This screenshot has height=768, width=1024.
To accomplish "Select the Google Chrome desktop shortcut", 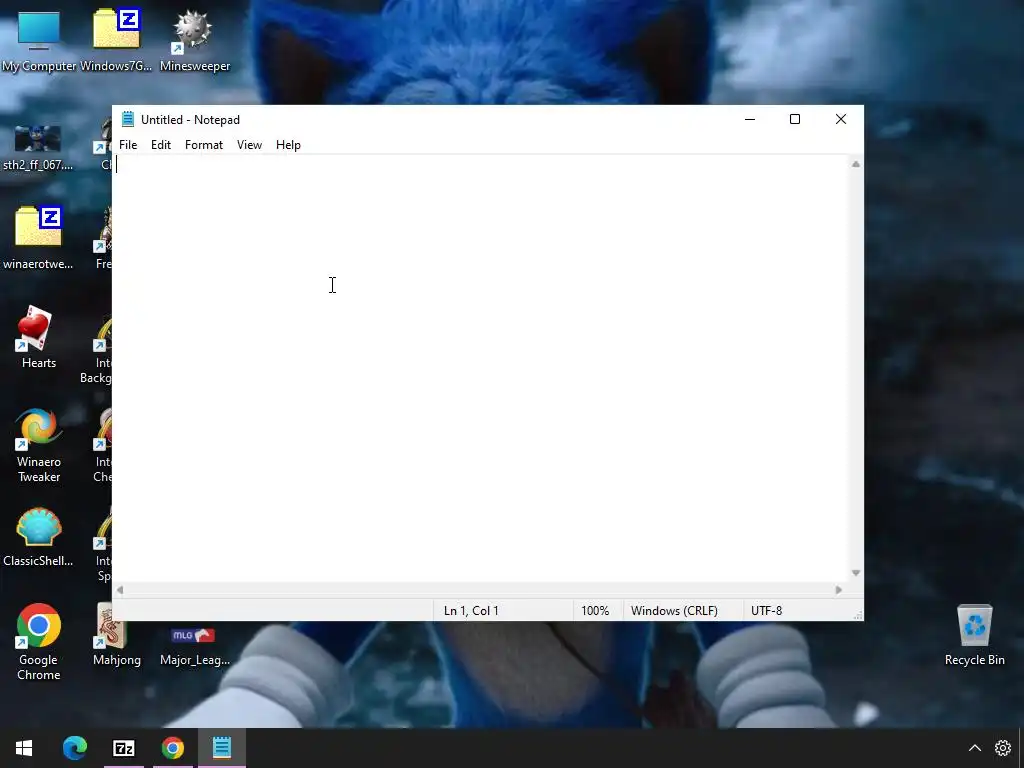I will [39, 642].
